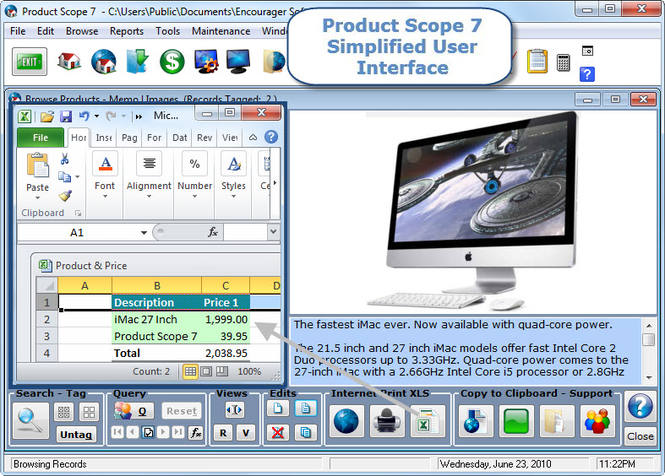
Task: Click the column width Views icon
Action: [x=234, y=410]
